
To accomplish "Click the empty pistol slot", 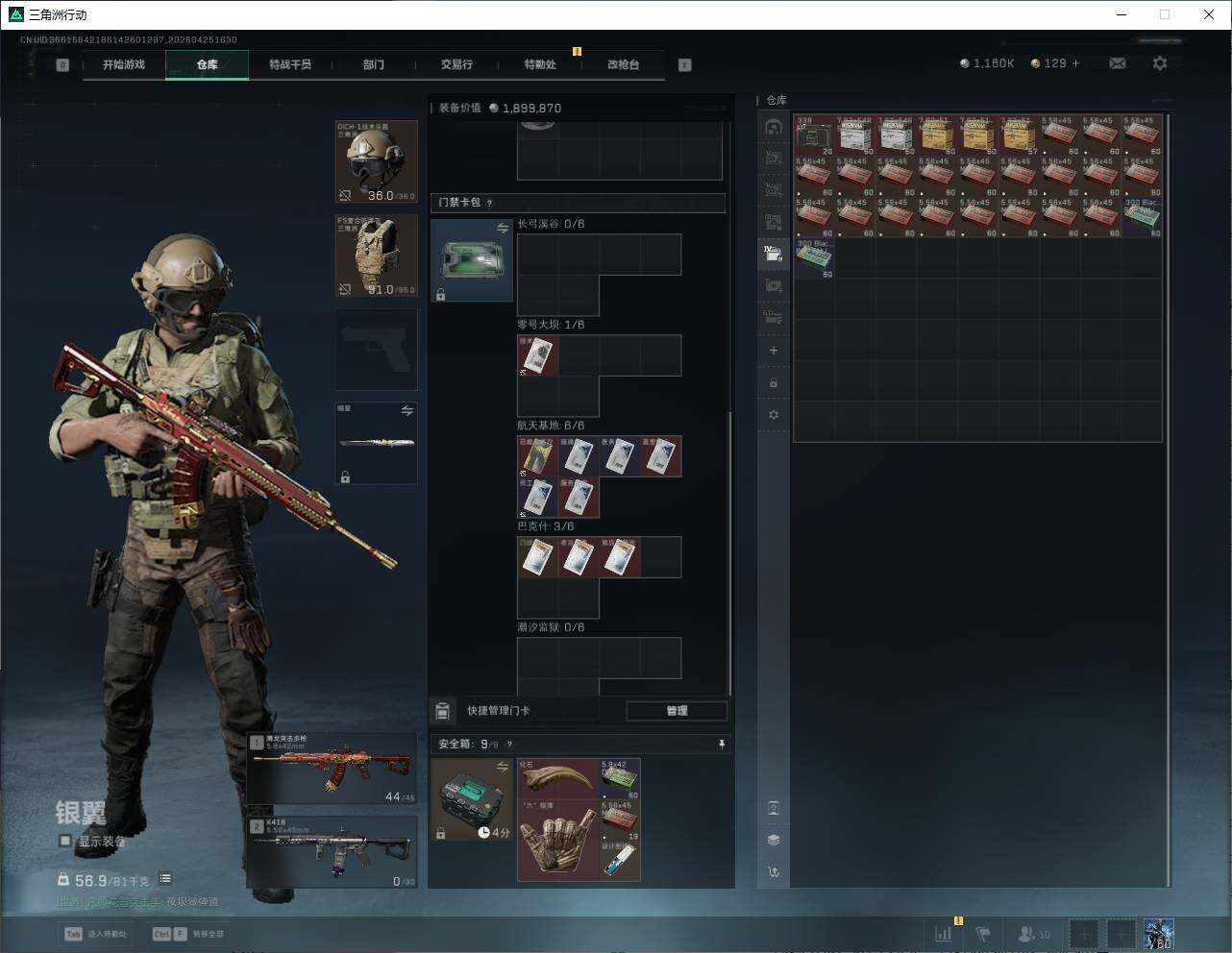I will pyautogui.click(x=377, y=350).
